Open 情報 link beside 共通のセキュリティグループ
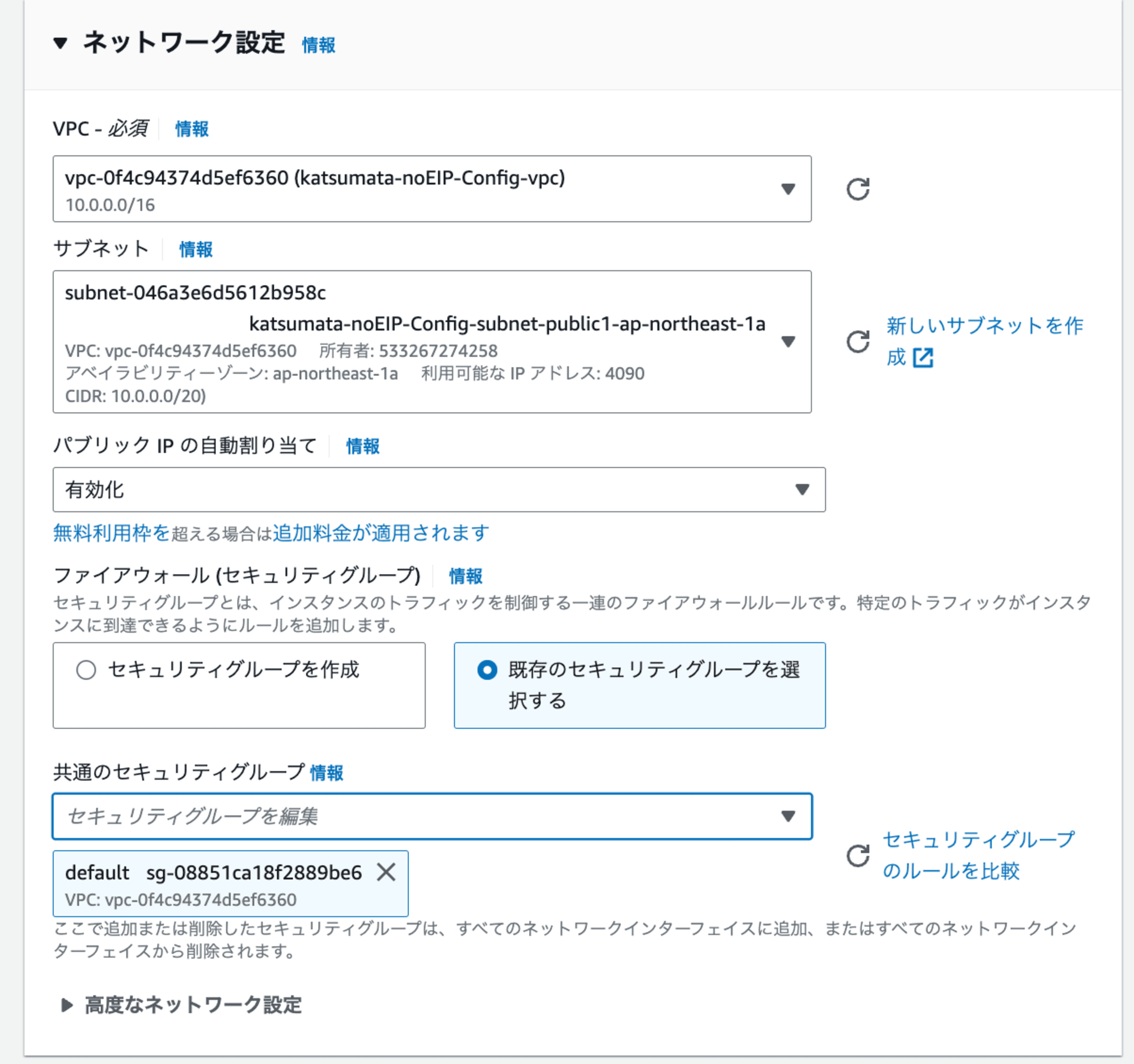 (x=326, y=773)
